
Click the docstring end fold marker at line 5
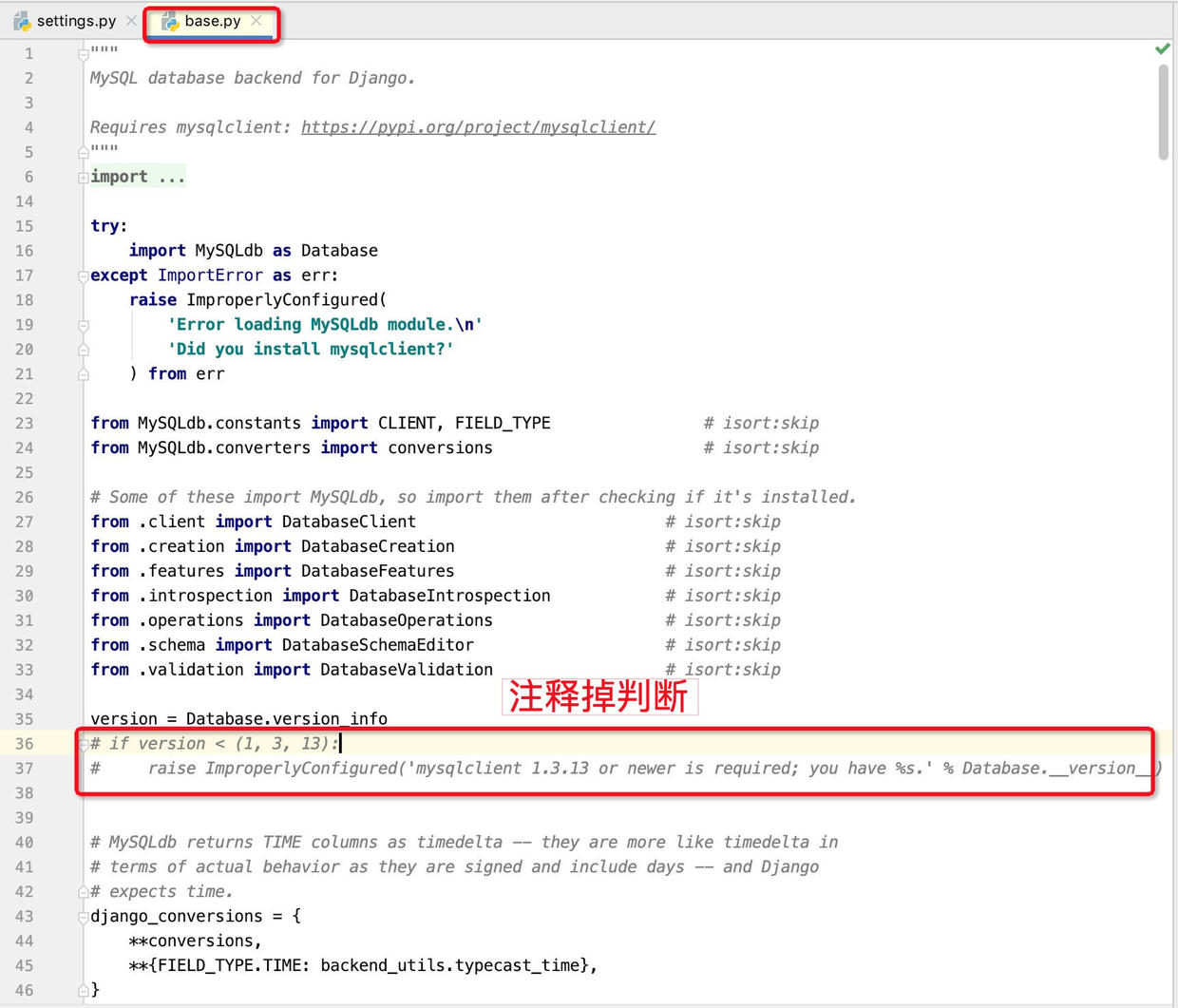coord(84,152)
